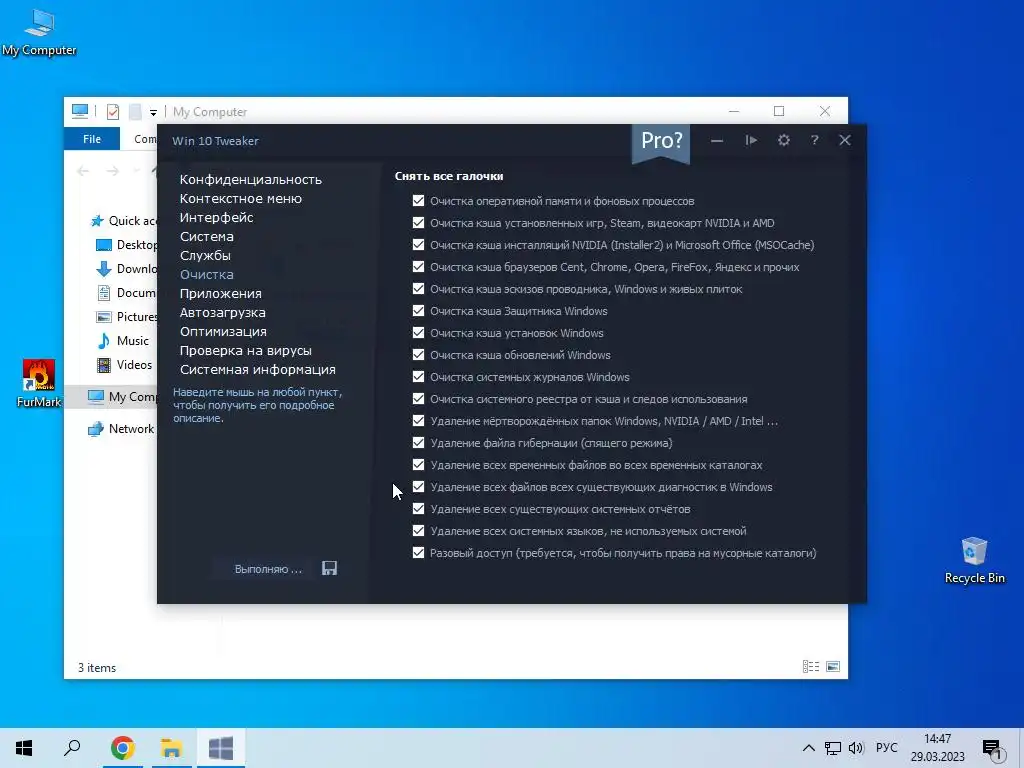Screen dimensions: 1024x768
Task: Switch Explorer to details view icon
Action: (810, 667)
